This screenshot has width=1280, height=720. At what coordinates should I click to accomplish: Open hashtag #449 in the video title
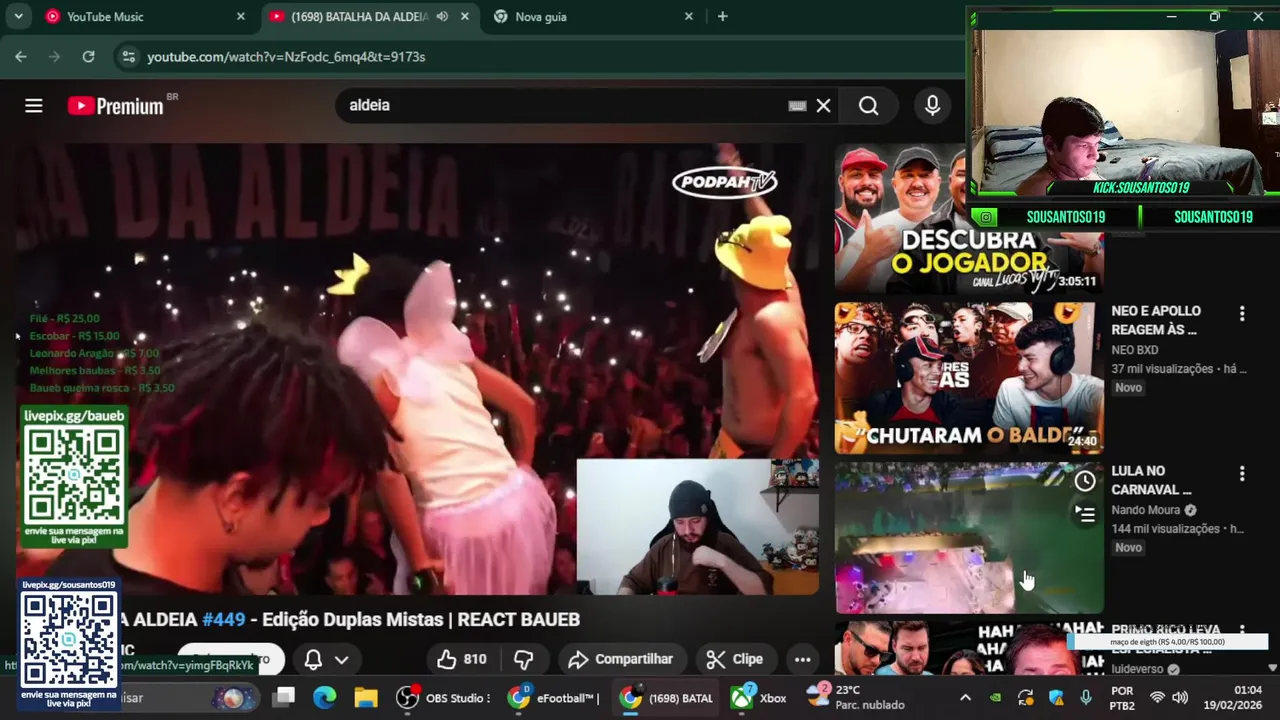coord(223,620)
